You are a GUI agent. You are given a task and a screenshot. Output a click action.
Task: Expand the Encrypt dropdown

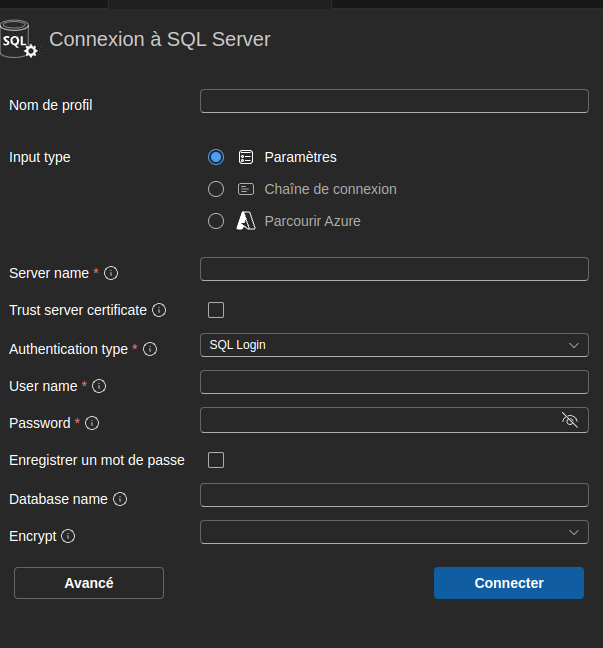394,532
